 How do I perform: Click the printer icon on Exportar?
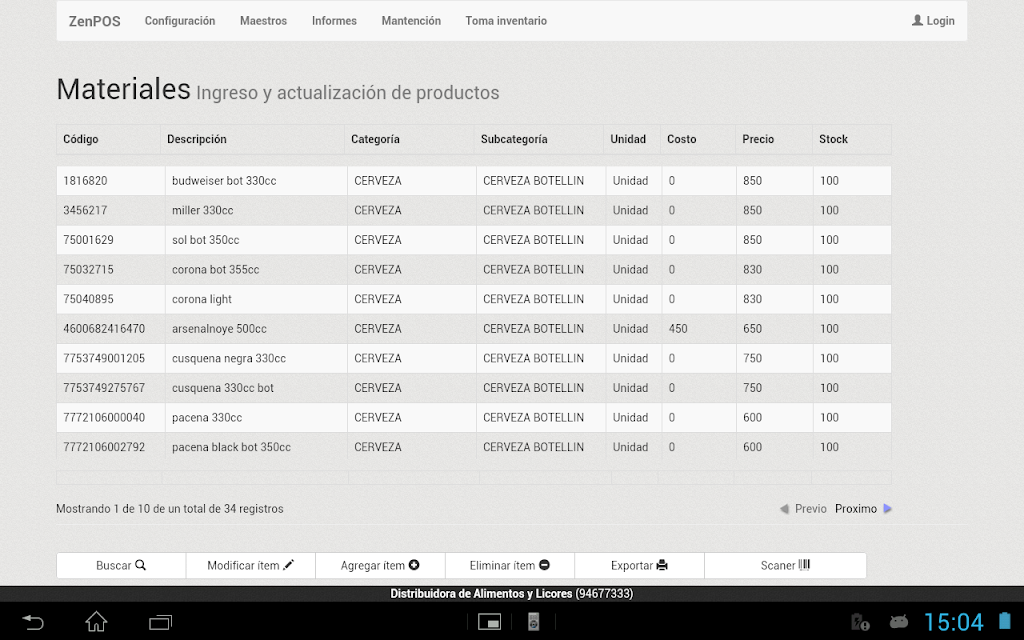662,565
